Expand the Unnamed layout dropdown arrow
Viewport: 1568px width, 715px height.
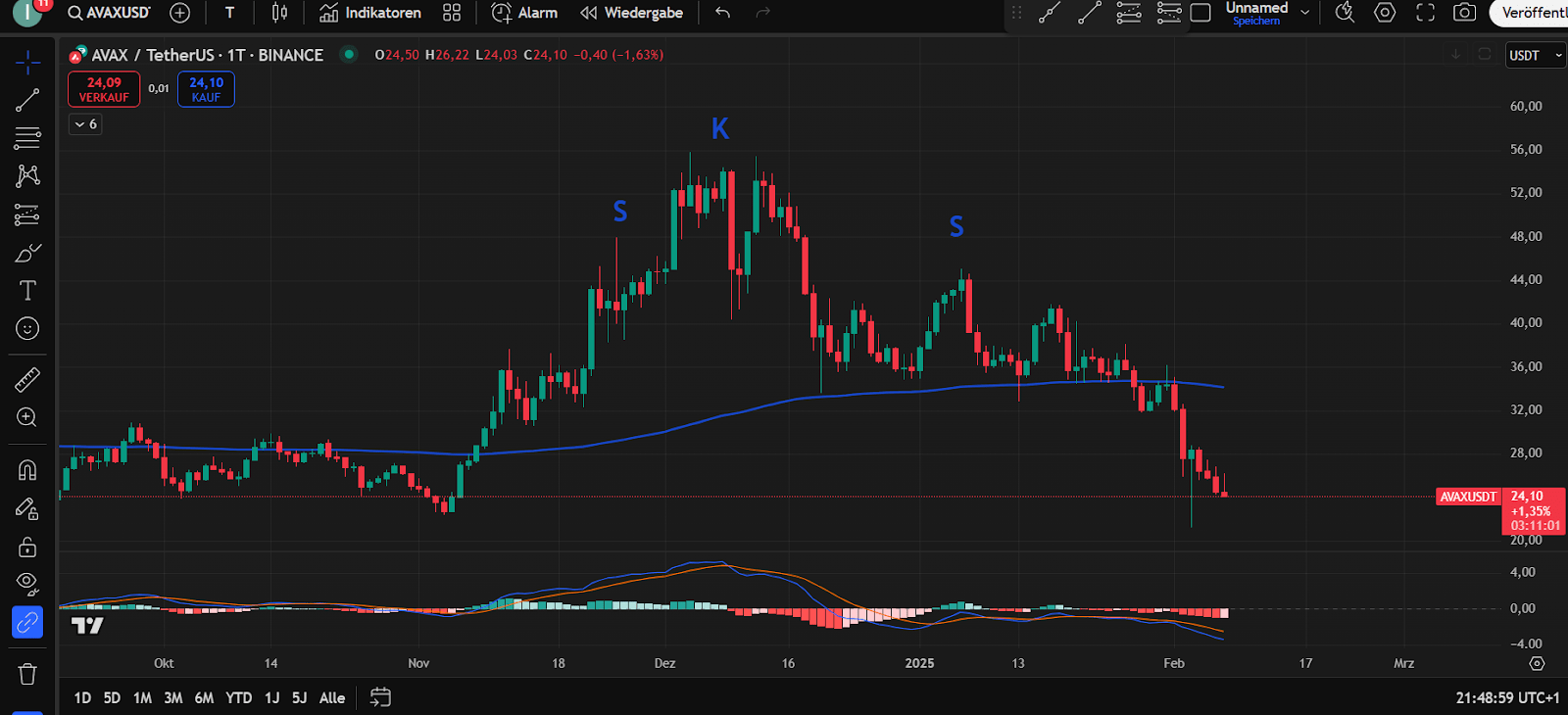point(1304,13)
